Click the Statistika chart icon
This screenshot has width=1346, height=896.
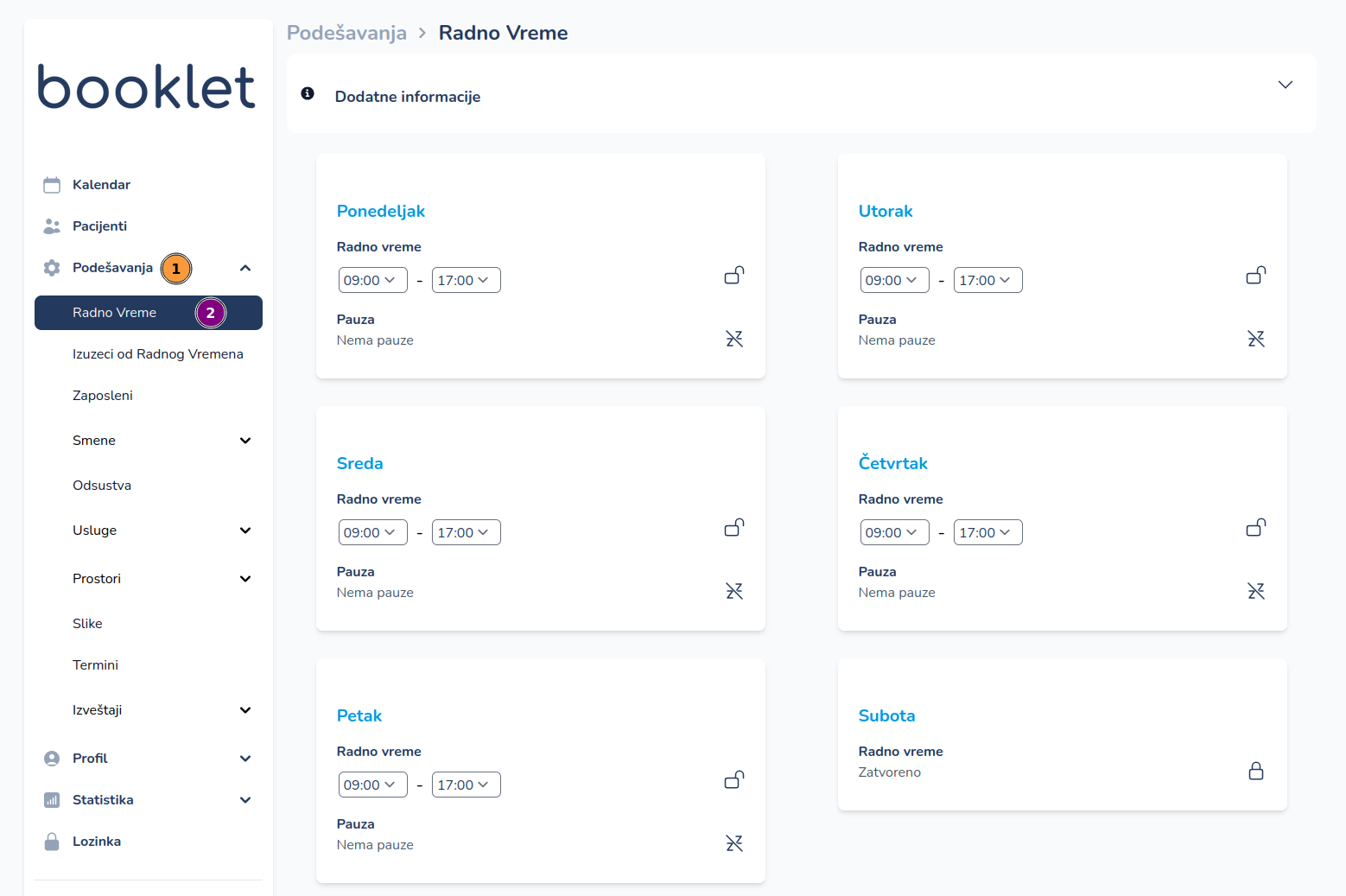[x=52, y=800]
